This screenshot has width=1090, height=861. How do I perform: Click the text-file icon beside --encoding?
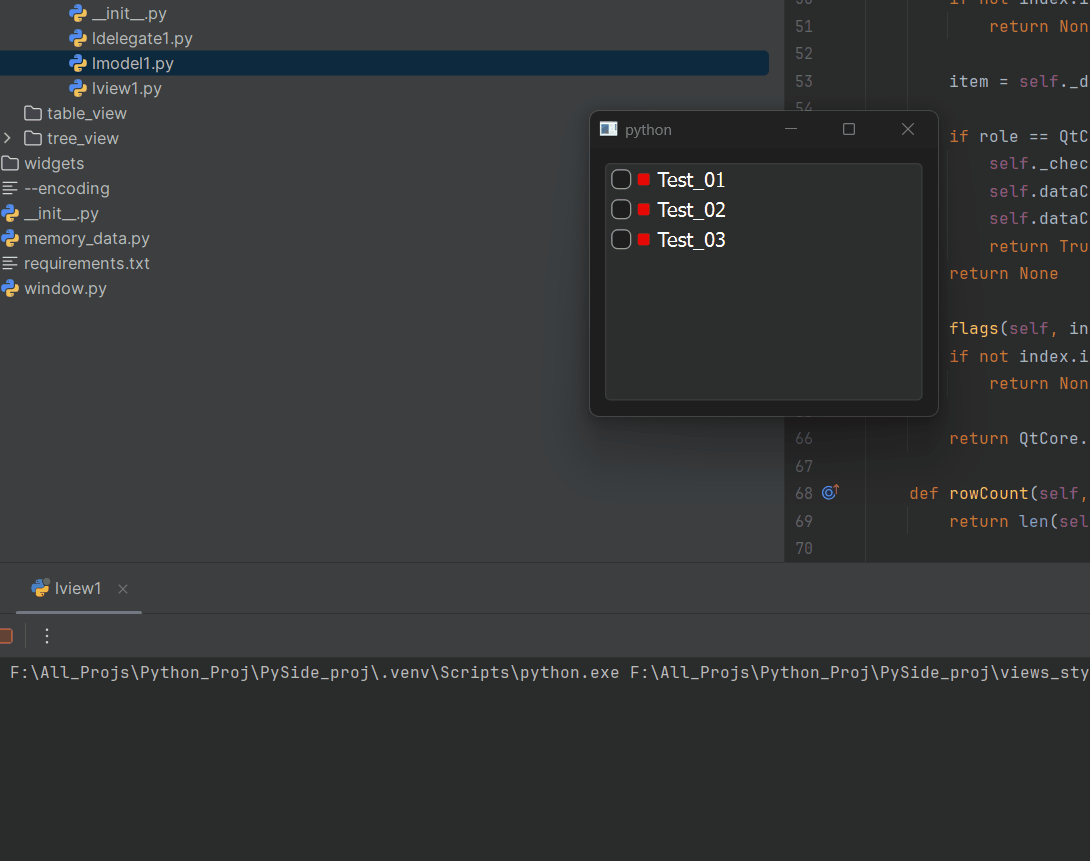(x=10, y=188)
